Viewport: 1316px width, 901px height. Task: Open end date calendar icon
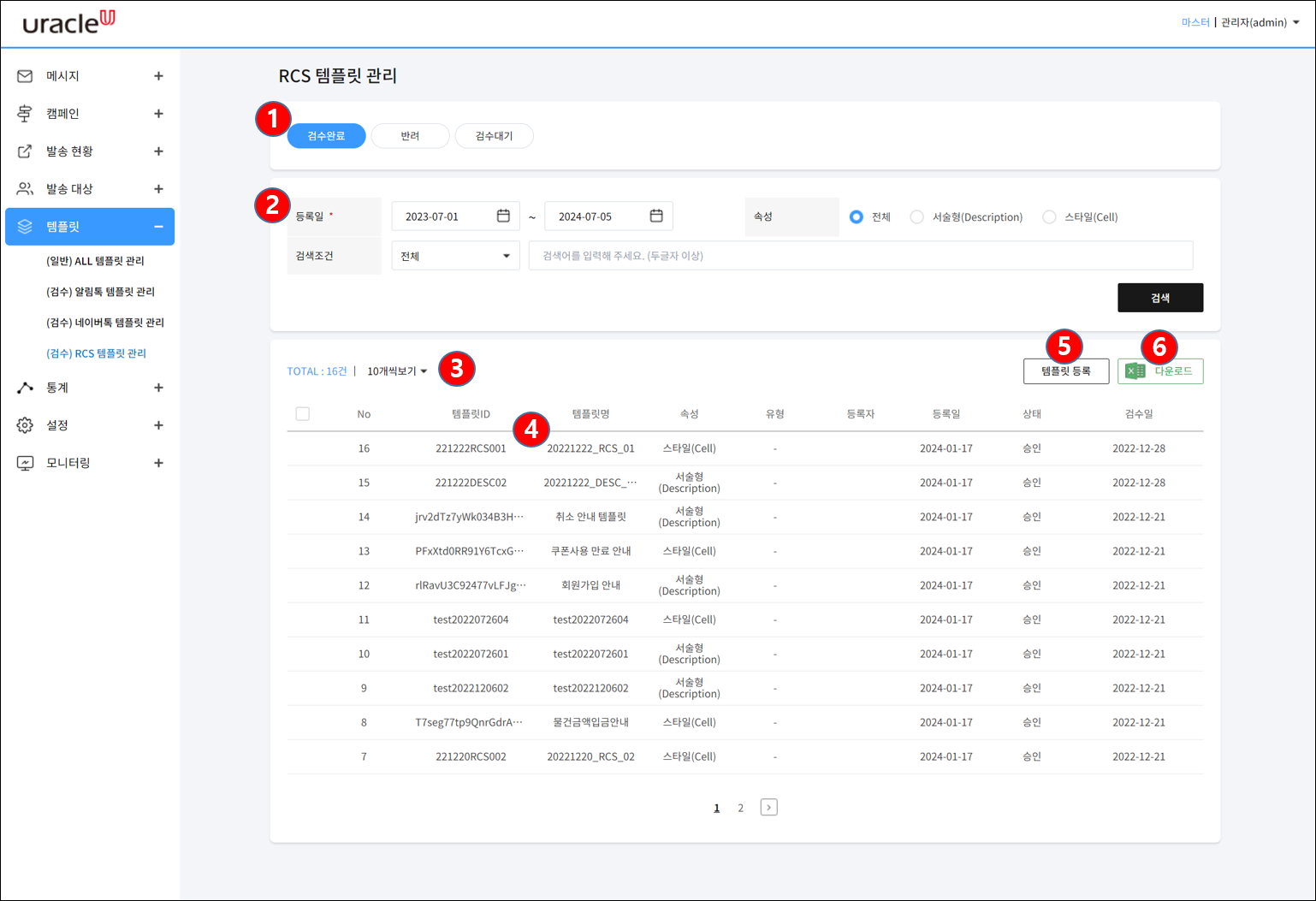[656, 216]
